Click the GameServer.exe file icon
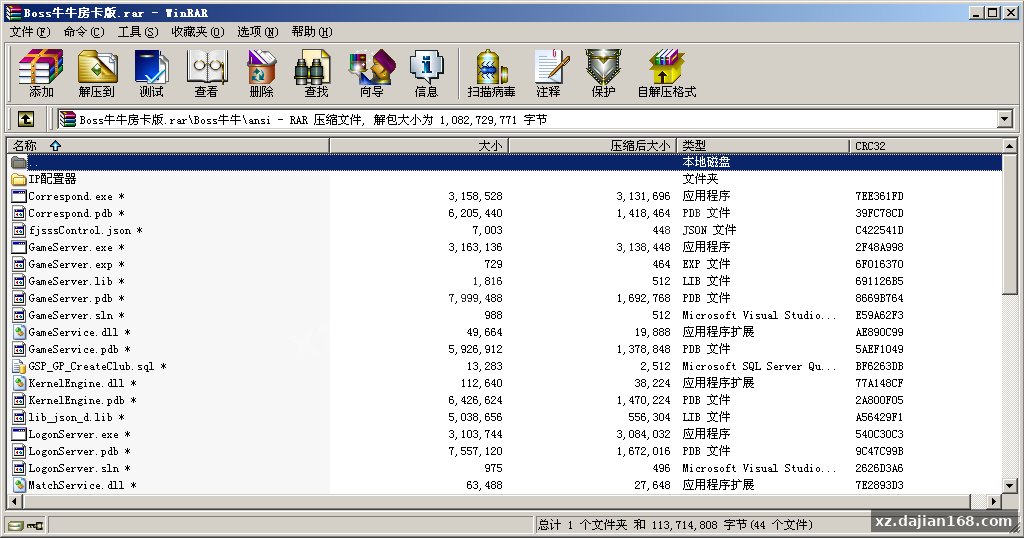The height and width of the screenshot is (538, 1024). tap(19, 247)
